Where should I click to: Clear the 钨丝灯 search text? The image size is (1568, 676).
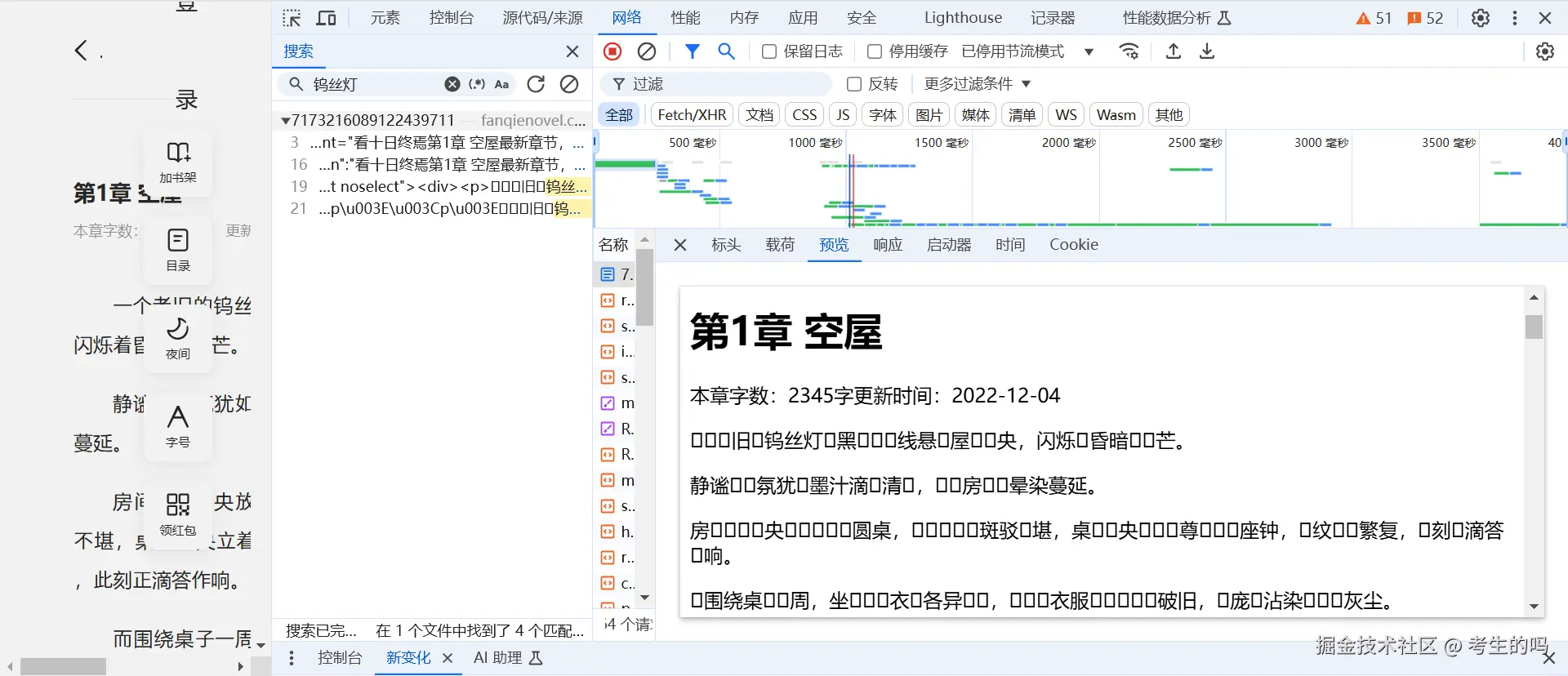tap(452, 84)
